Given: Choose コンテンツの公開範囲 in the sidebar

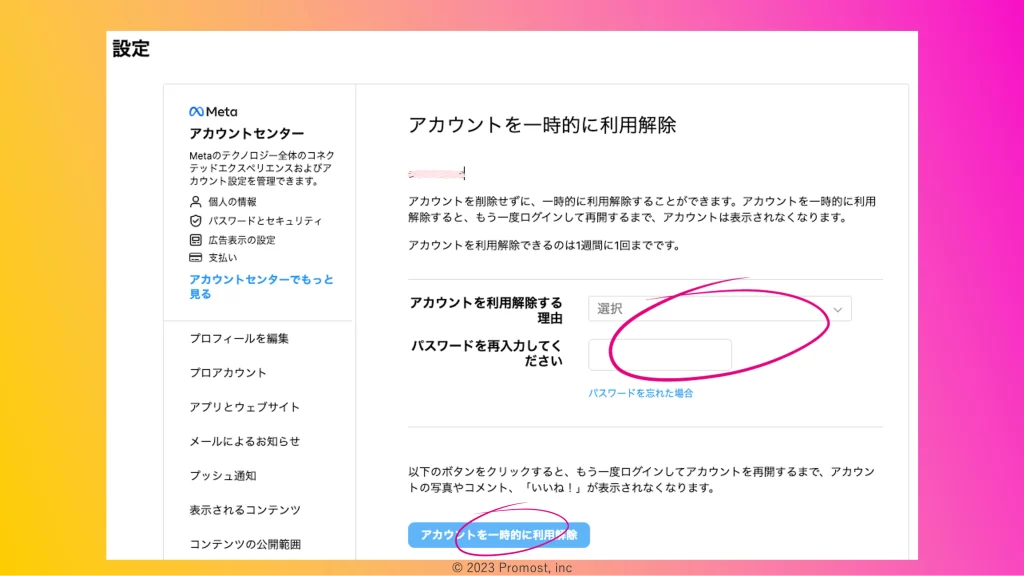Looking at the screenshot, I should [245, 544].
